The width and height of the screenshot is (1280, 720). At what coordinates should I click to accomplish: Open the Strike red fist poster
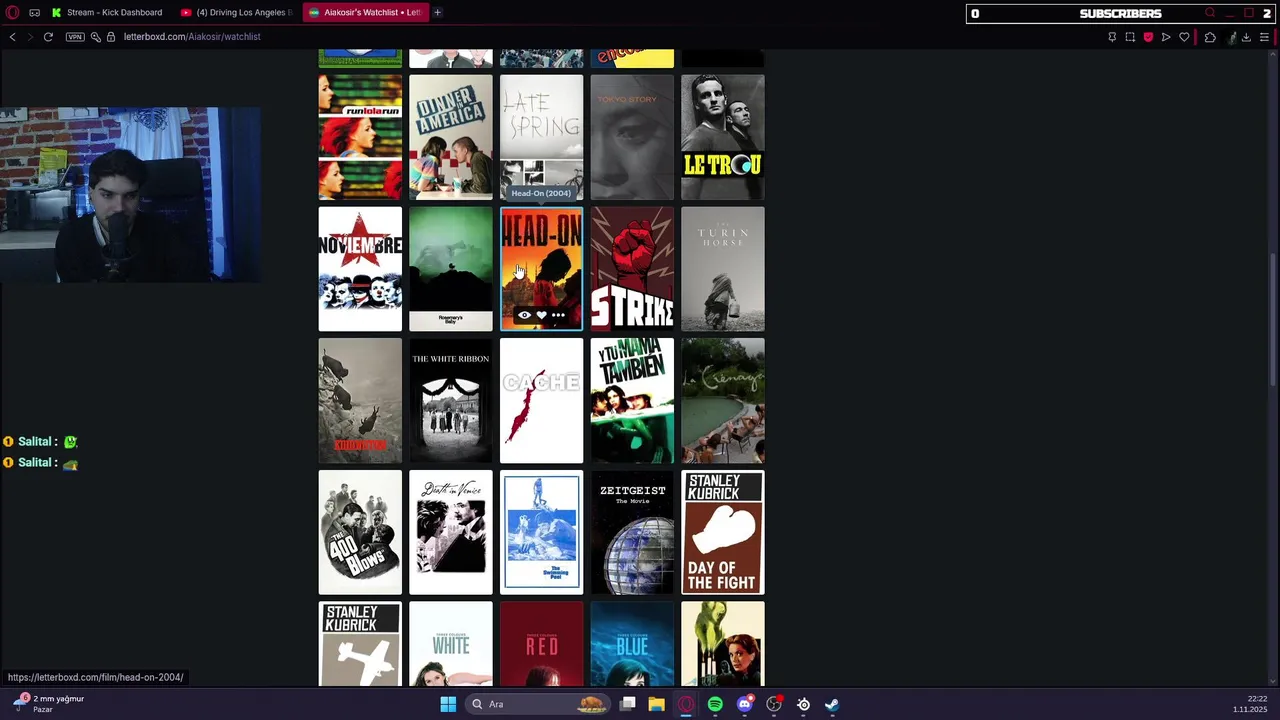point(632,269)
